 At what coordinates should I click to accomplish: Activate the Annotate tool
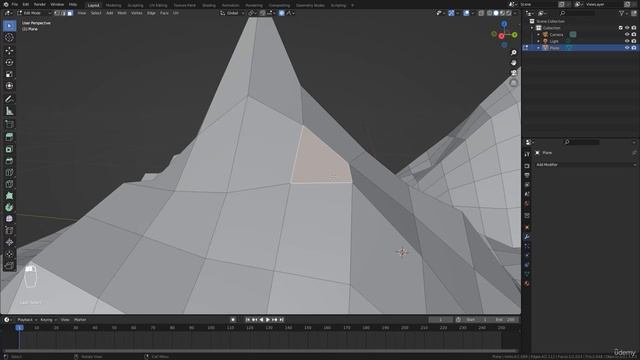click(x=9, y=99)
